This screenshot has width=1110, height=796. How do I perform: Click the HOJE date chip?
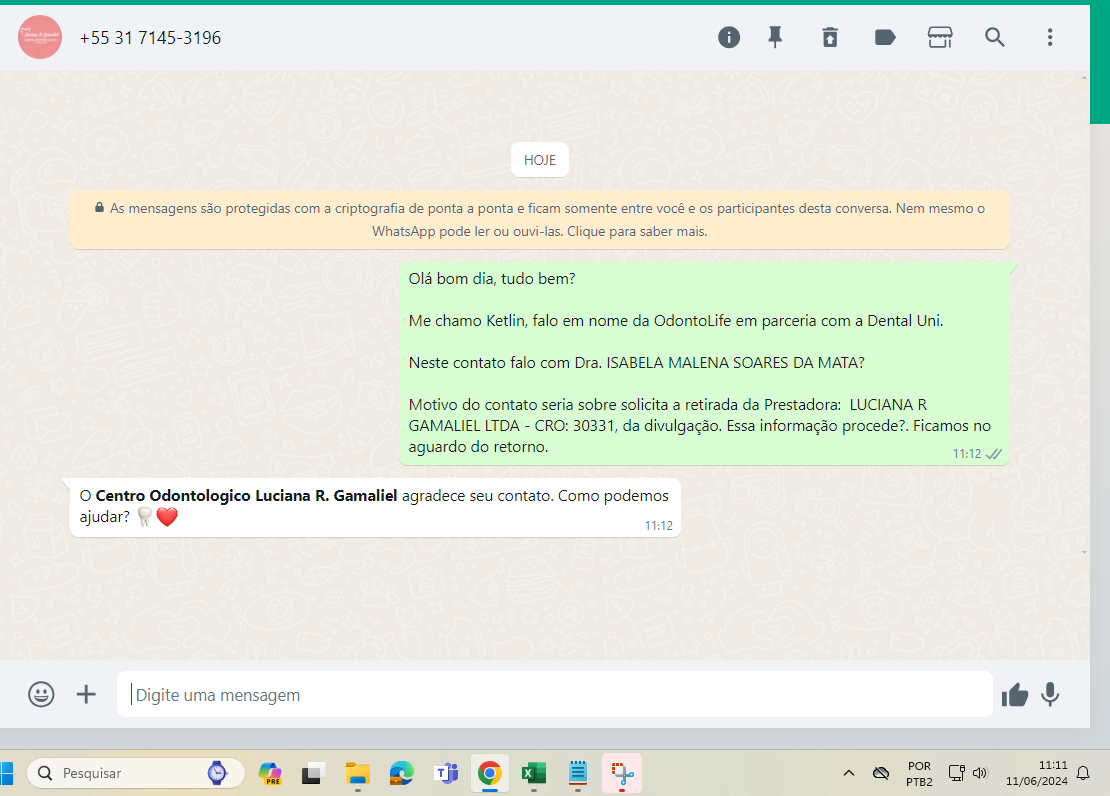[540, 160]
